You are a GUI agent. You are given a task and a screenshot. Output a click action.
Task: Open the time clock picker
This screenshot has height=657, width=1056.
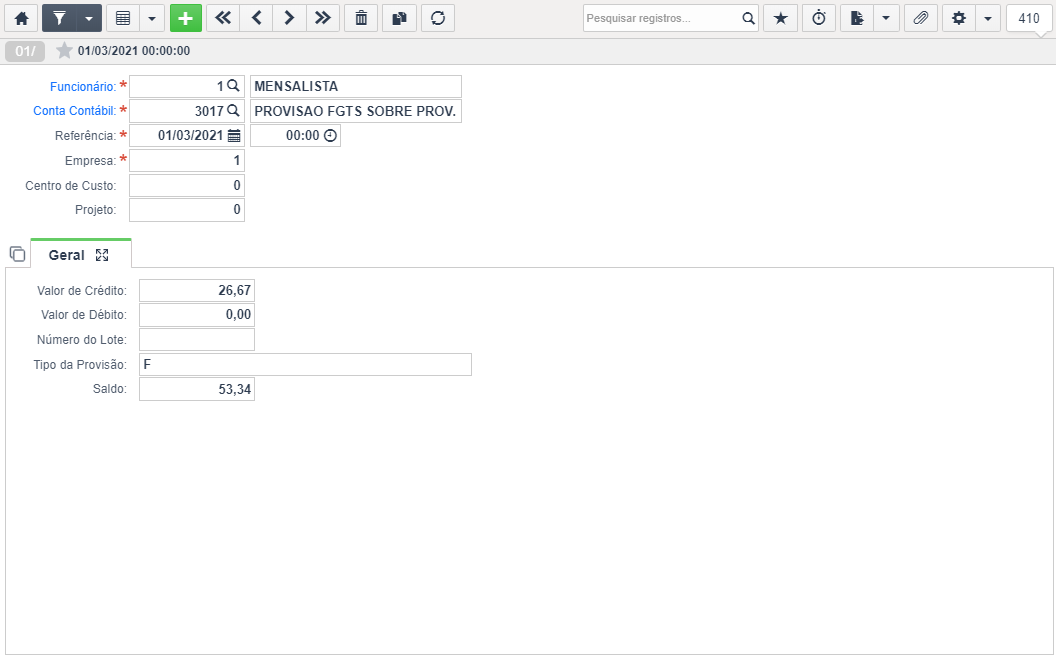(x=330, y=135)
